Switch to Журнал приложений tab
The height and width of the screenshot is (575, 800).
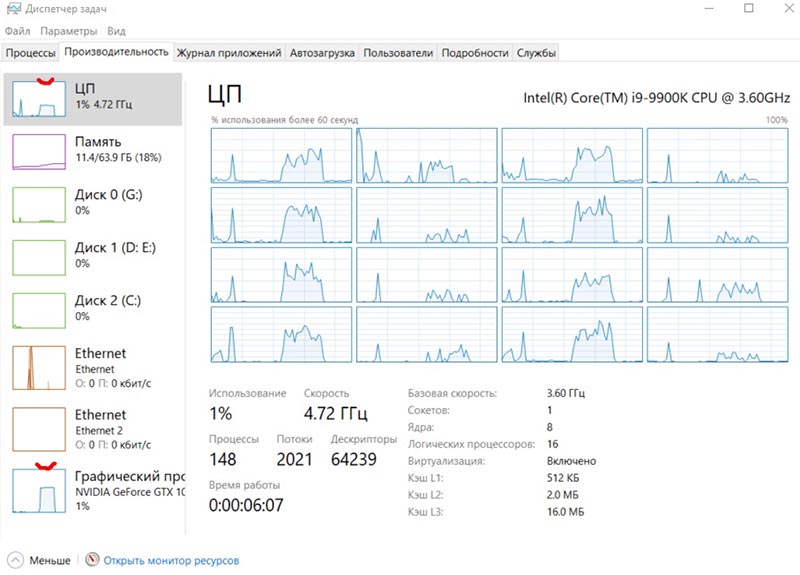coord(229,53)
